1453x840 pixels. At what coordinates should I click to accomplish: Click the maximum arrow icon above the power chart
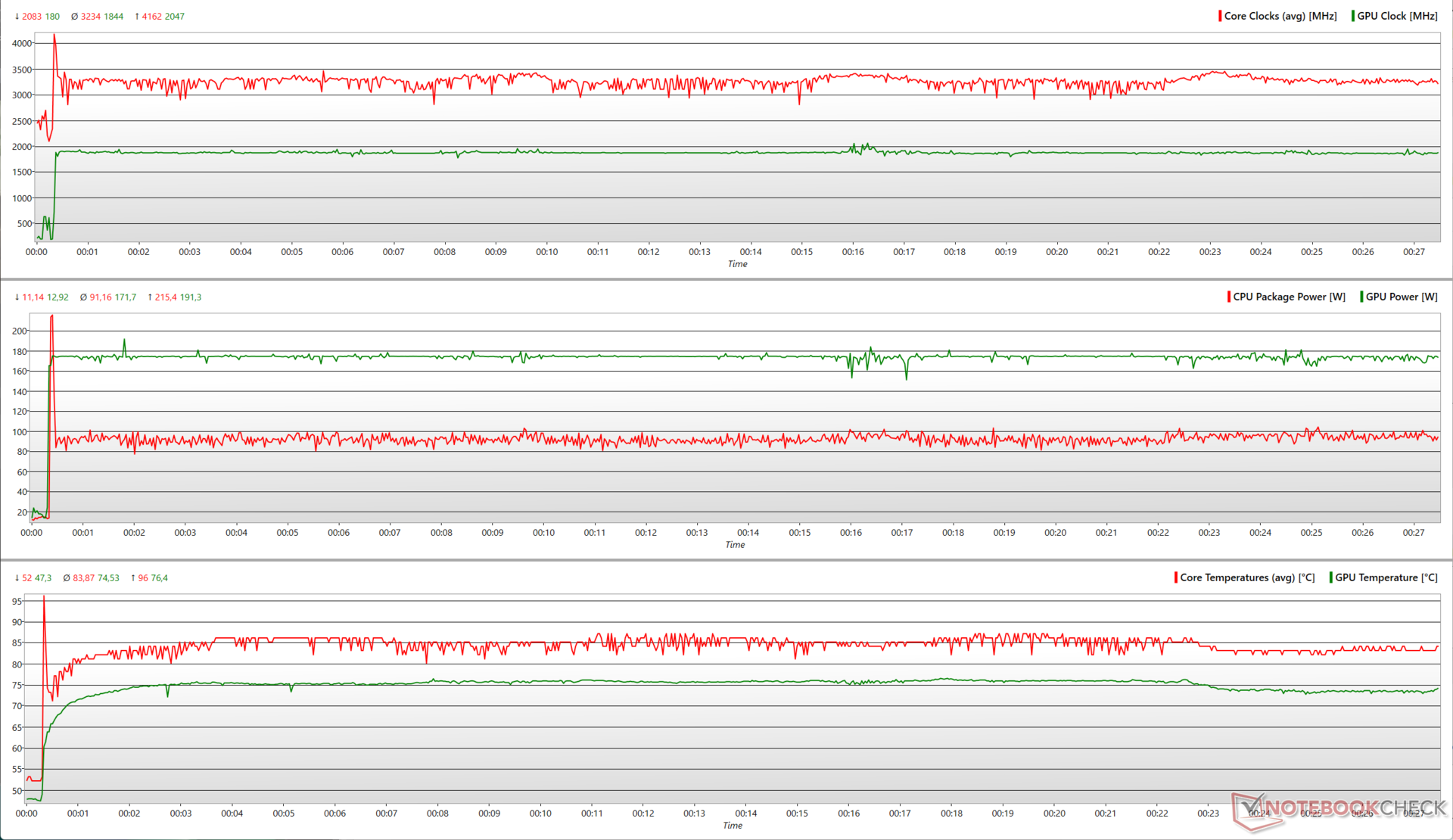tap(150, 297)
